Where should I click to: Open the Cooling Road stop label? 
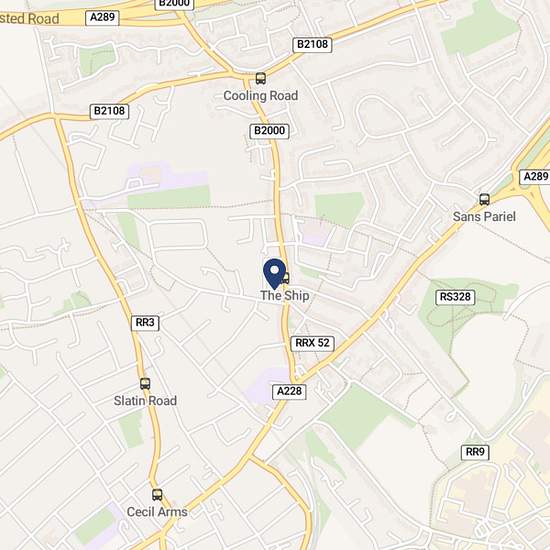261,95
